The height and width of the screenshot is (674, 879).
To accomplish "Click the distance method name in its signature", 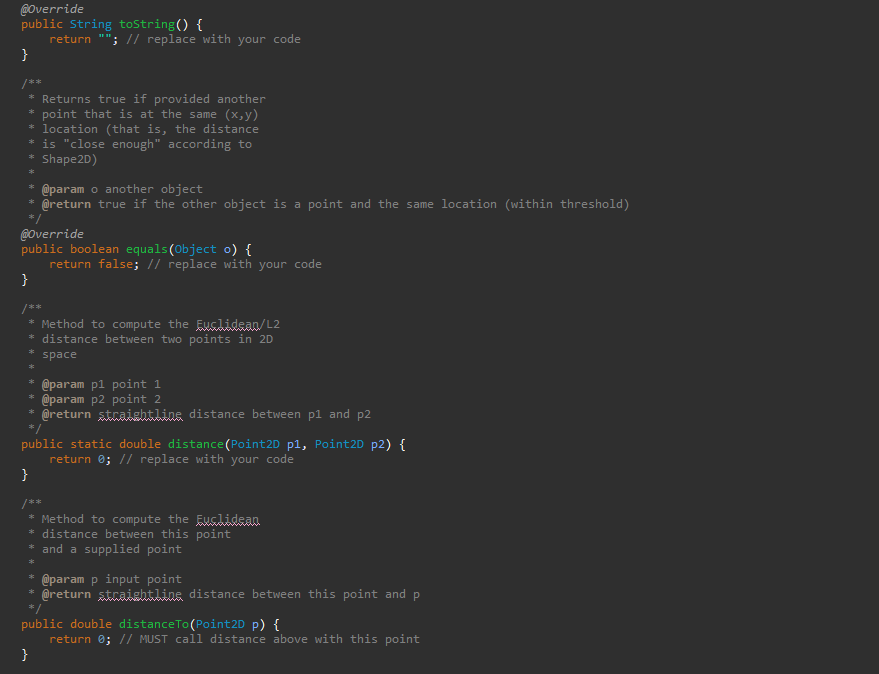I will [x=196, y=444].
